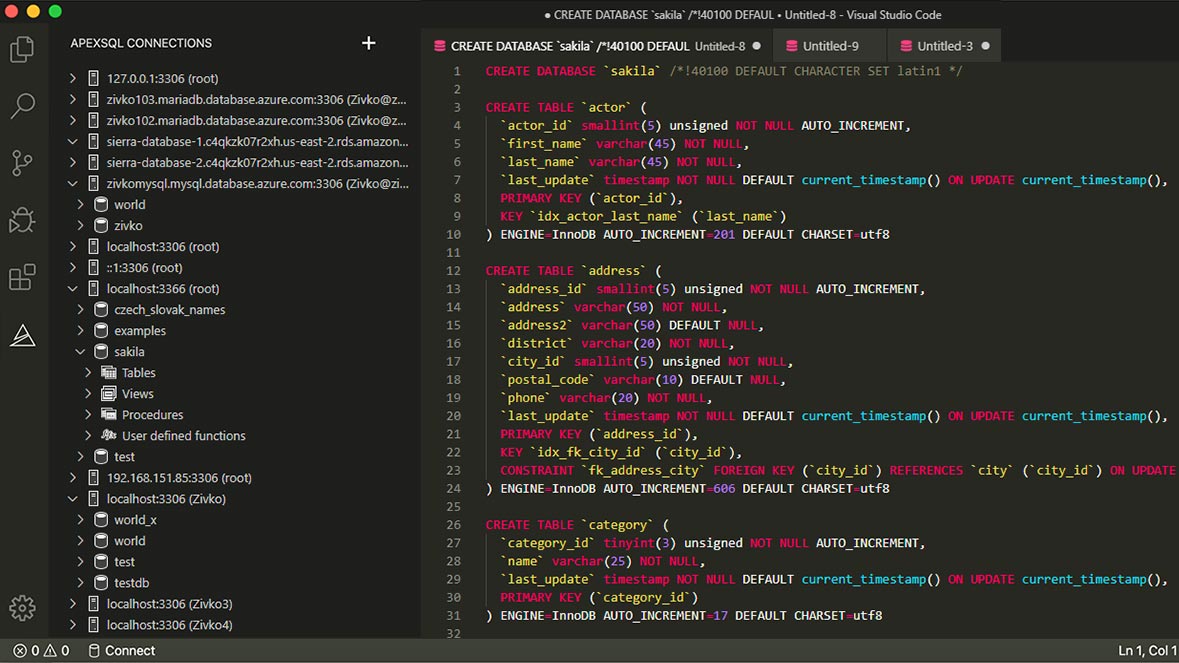
Task: Open the Source Control view
Action: point(22,163)
